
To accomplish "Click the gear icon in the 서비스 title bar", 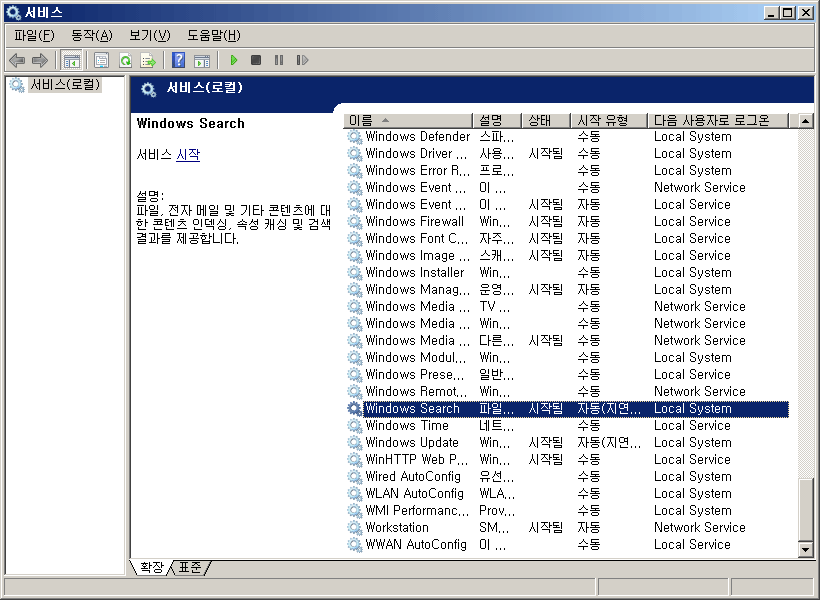I will pos(13,12).
